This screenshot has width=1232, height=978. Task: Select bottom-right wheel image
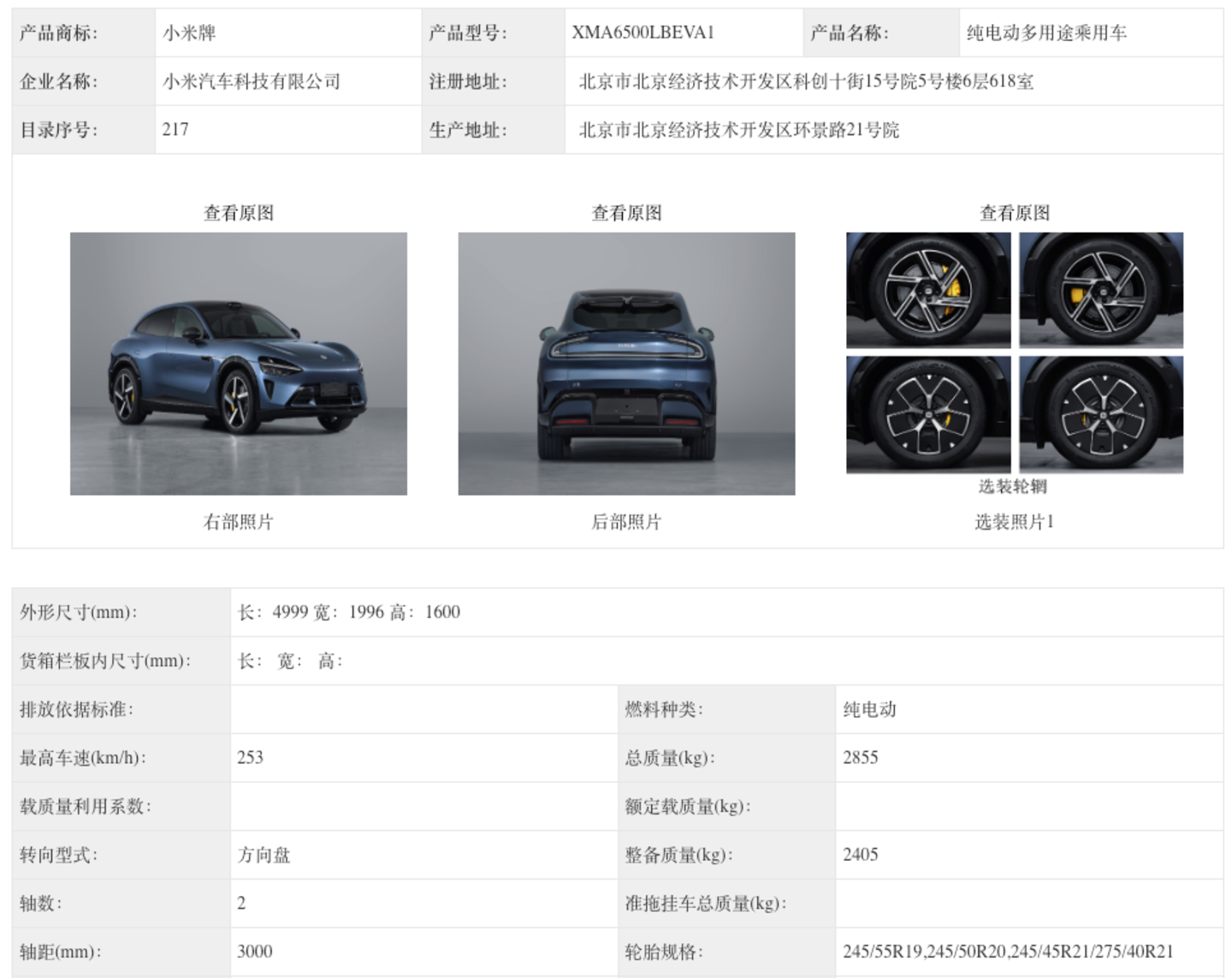(1101, 414)
